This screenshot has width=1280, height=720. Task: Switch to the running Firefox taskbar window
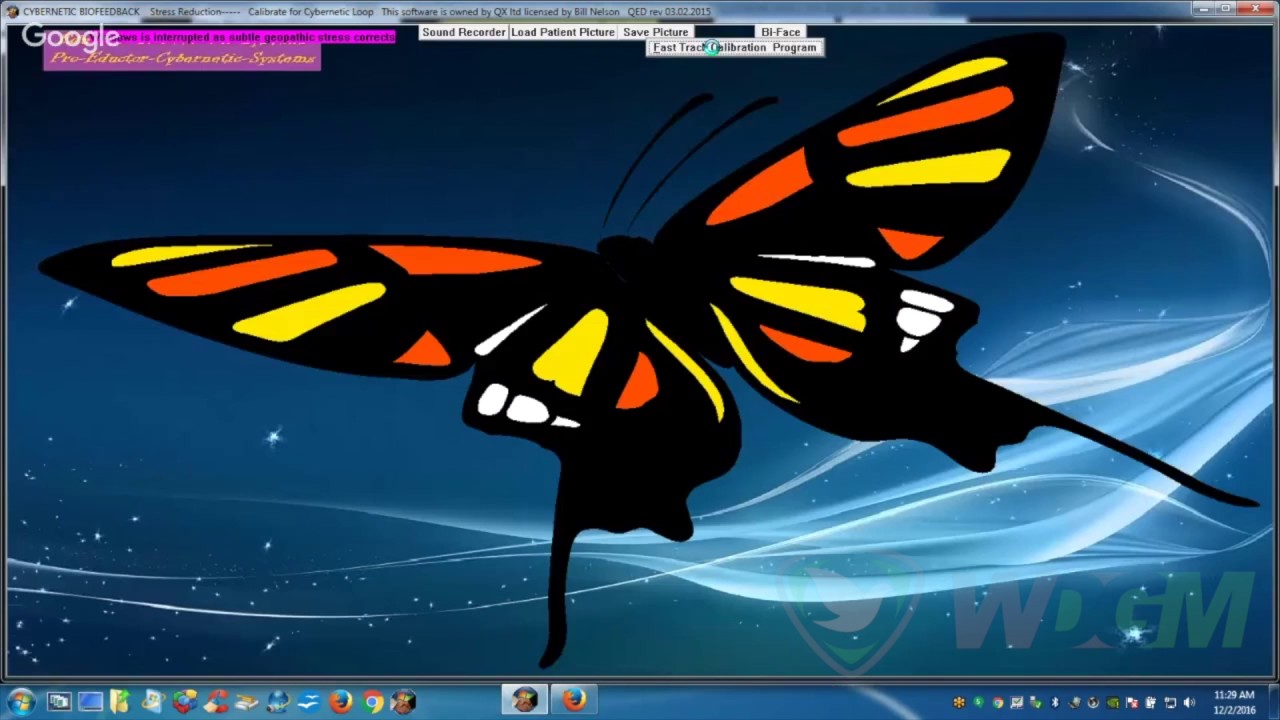click(x=574, y=701)
